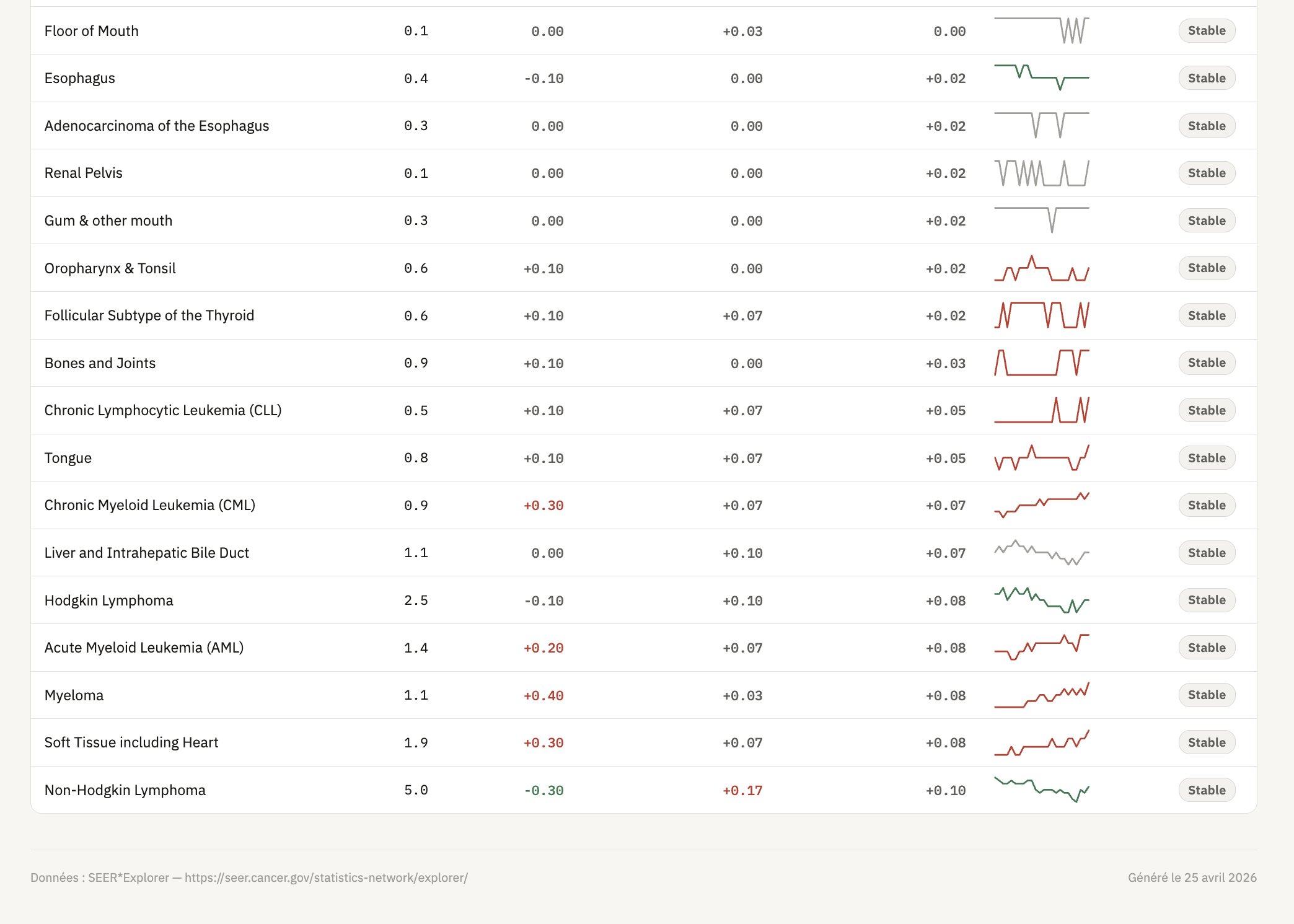Select the Follicular Subtype of the Thyroid row name
This screenshot has width=1294, height=924.
[x=149, y=315]
